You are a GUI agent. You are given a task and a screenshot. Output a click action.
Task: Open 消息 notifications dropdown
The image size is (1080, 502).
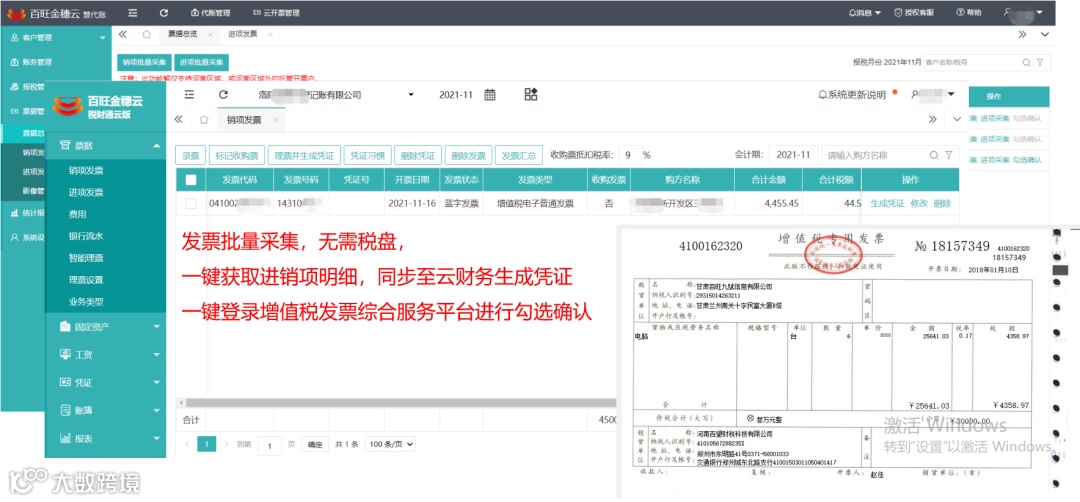point(864,12)
